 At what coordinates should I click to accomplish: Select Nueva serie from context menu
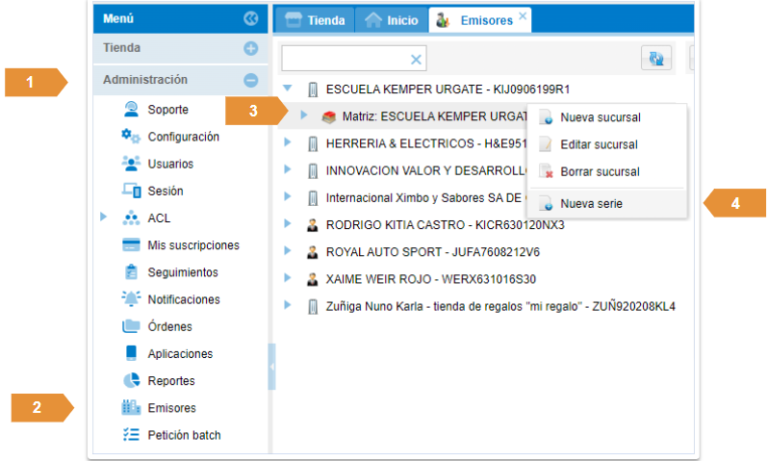tap(591, 203)
